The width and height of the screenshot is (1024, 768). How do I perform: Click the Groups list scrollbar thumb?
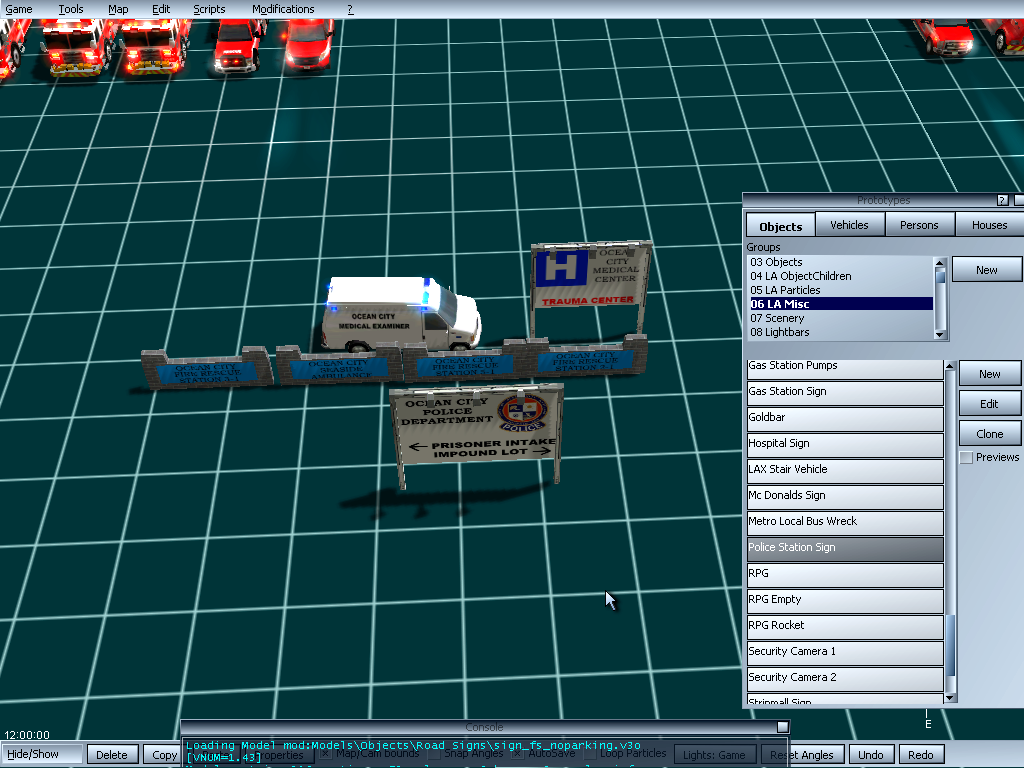click(940, 277)
